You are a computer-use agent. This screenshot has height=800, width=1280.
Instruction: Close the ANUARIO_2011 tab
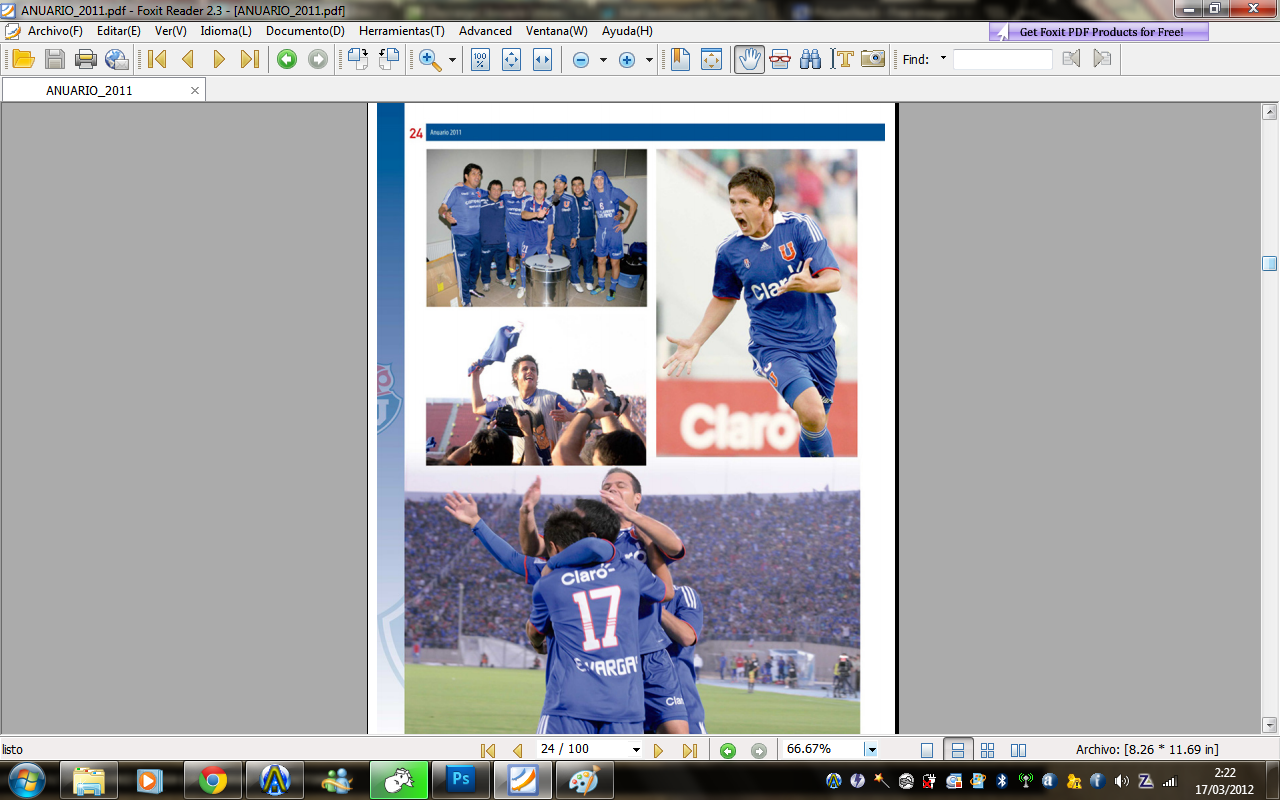pos(195,90)
